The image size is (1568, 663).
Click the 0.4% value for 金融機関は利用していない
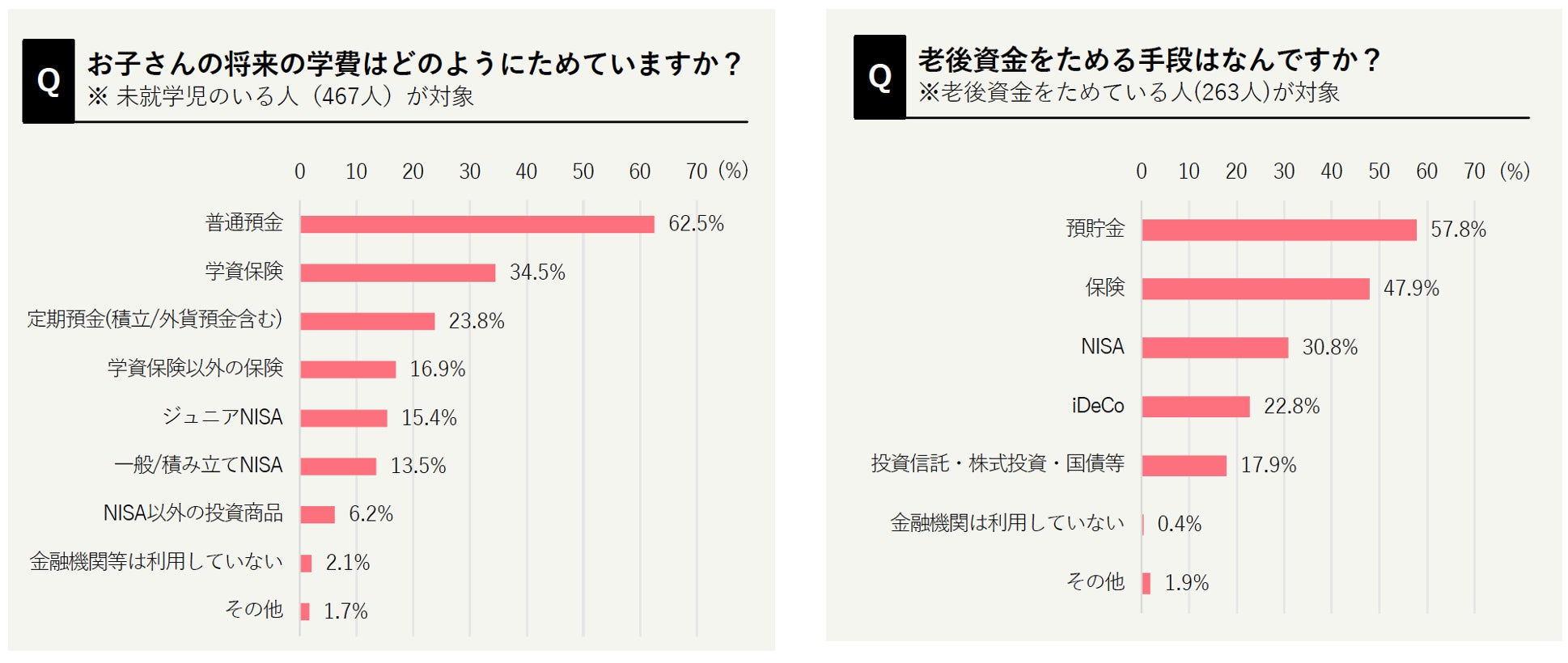pyautogui.click(x=1179, y=524)
